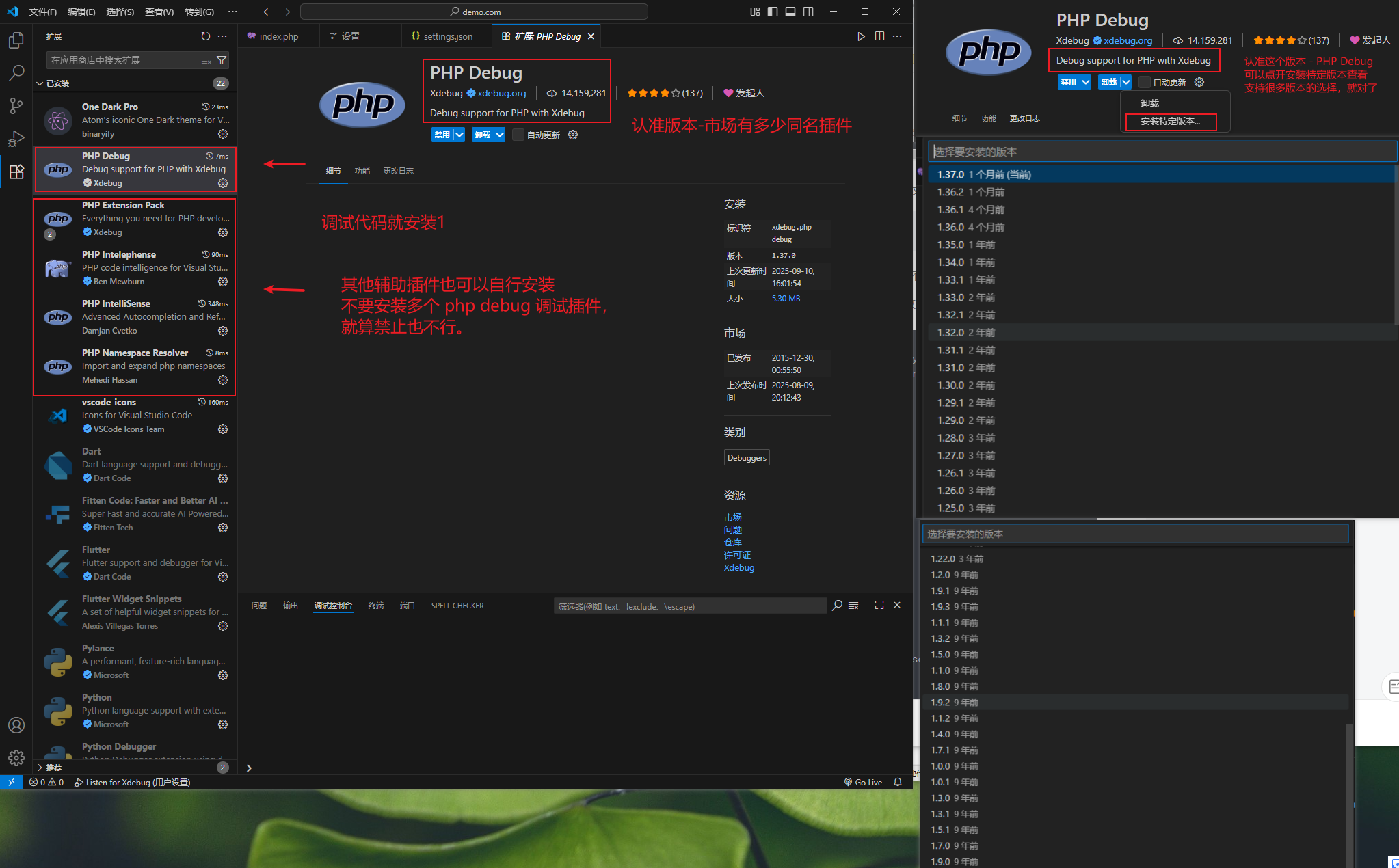Switch to the 更改日志 tab on the extension page
This screenshot has height=868, width=1399.
[x=398, y=171]
